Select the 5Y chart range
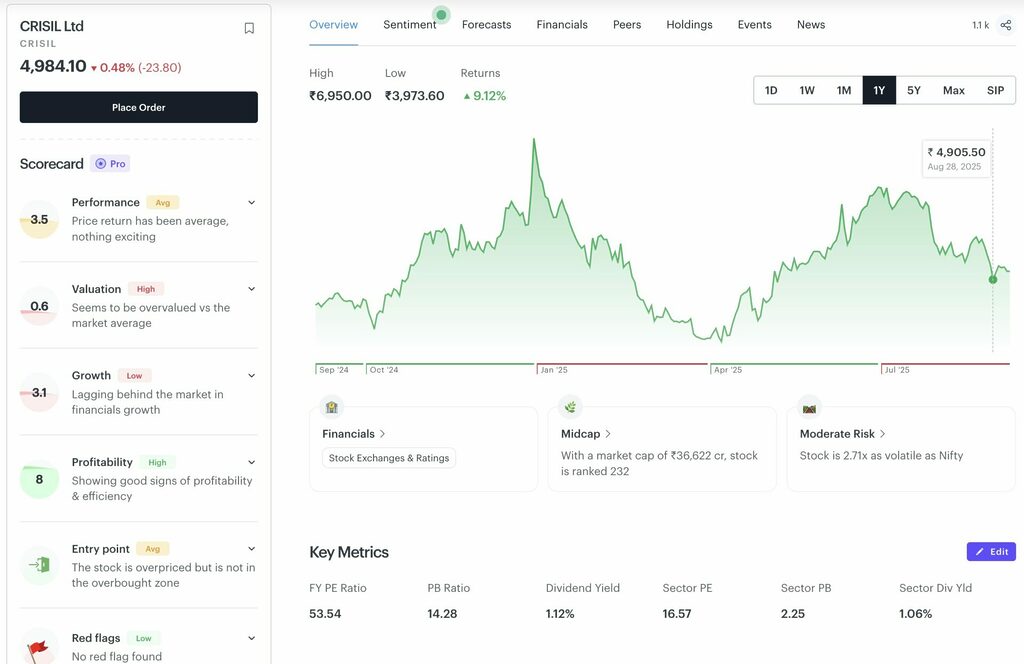This screenshot has height=664, width=1024. [x=914, y=90]
